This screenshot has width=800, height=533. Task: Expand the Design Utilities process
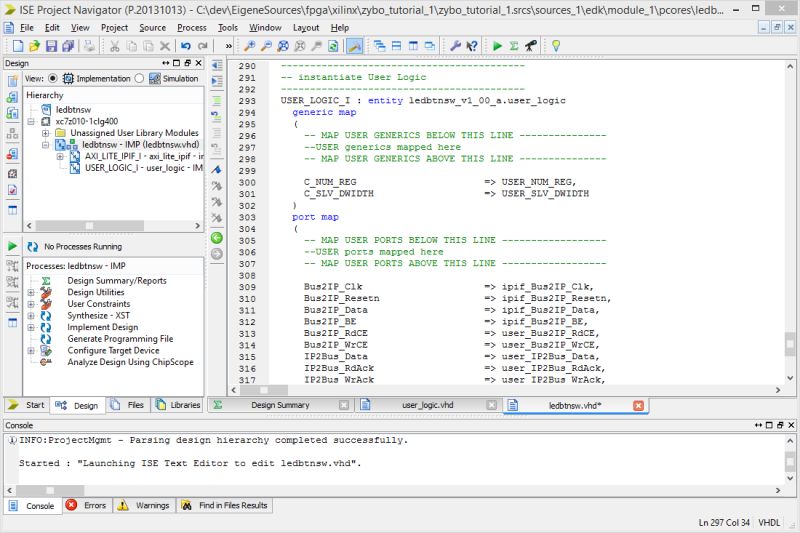(x=31, y=292)
